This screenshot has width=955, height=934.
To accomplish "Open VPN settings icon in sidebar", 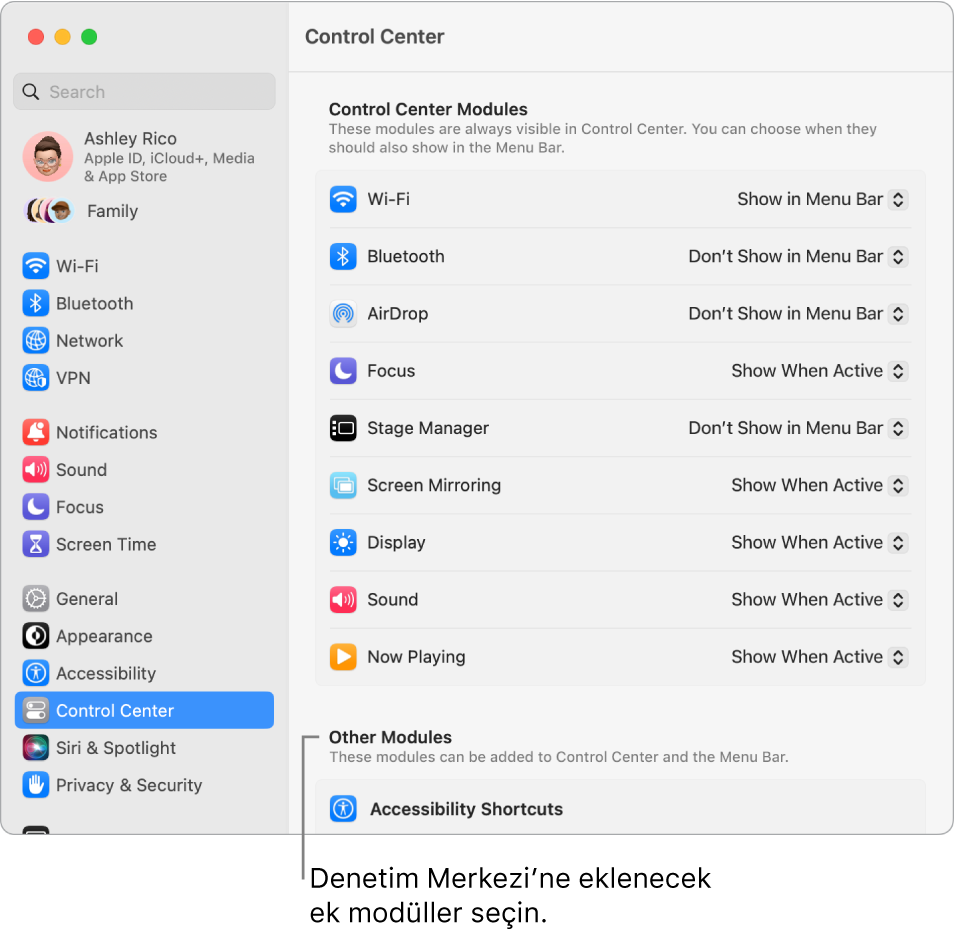I will tap(36, 378).
